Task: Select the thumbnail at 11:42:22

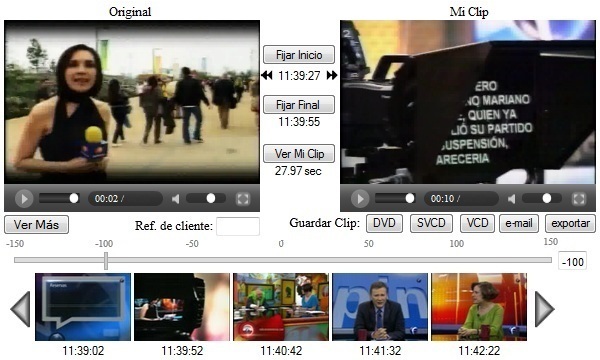Action: [x=479, y=307]
